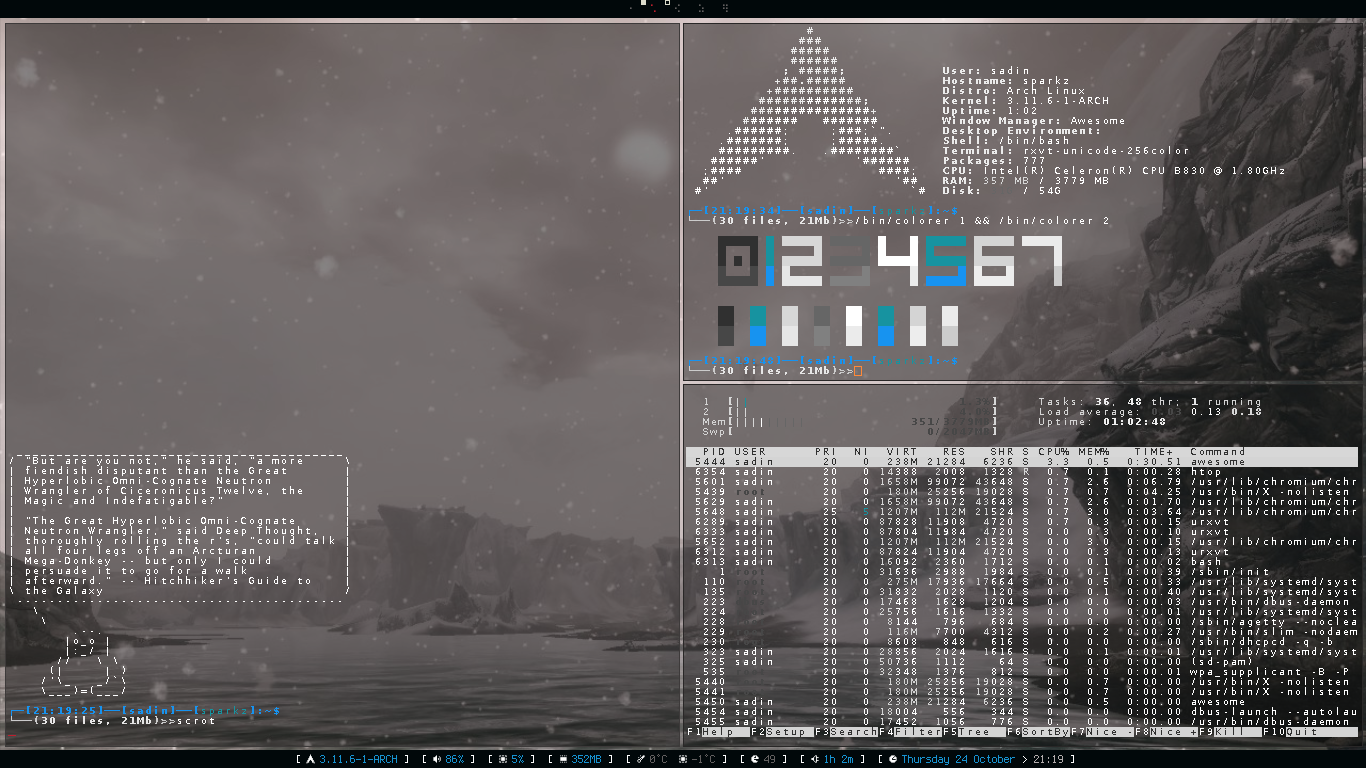Click F3 Search in htop
The image size is (1366, 768).
click(846, 732)
